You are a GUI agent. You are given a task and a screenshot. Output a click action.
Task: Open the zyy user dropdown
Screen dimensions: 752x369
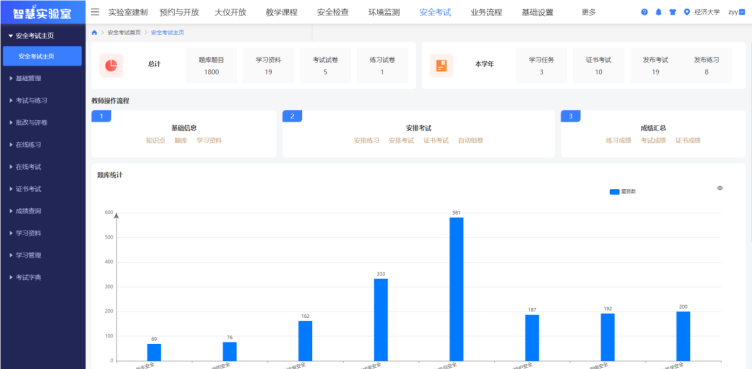(x=736, y=12)
